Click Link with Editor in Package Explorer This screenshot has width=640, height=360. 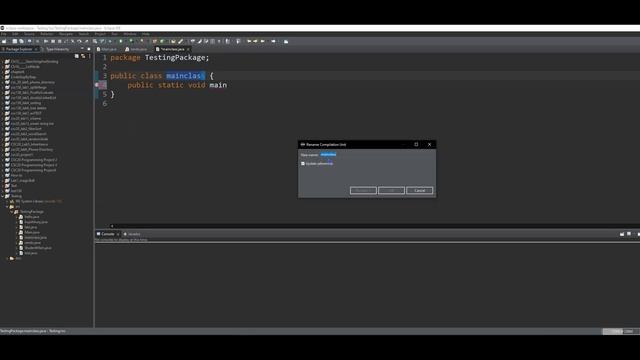(x=83, y=56)
